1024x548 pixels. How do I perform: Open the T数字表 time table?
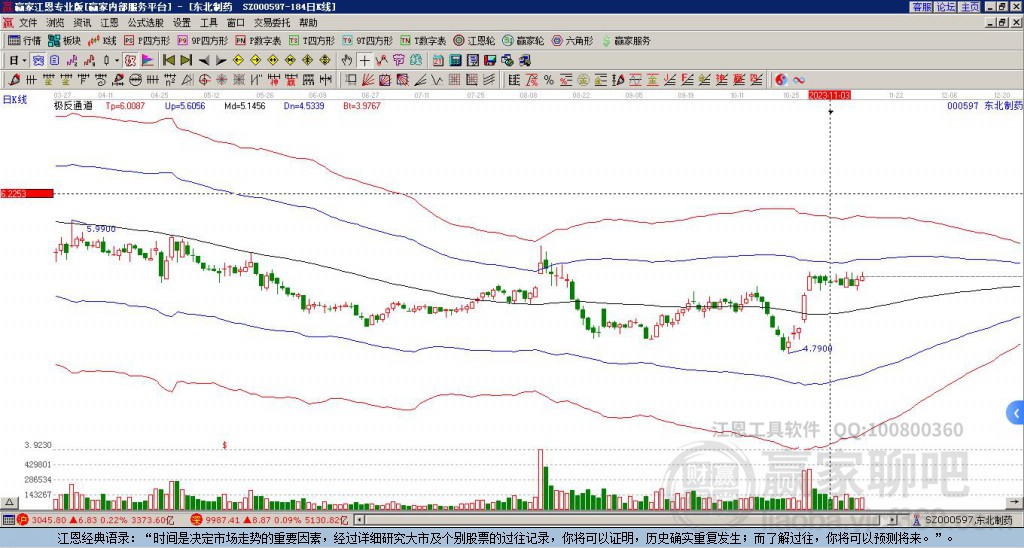point(423,40)
